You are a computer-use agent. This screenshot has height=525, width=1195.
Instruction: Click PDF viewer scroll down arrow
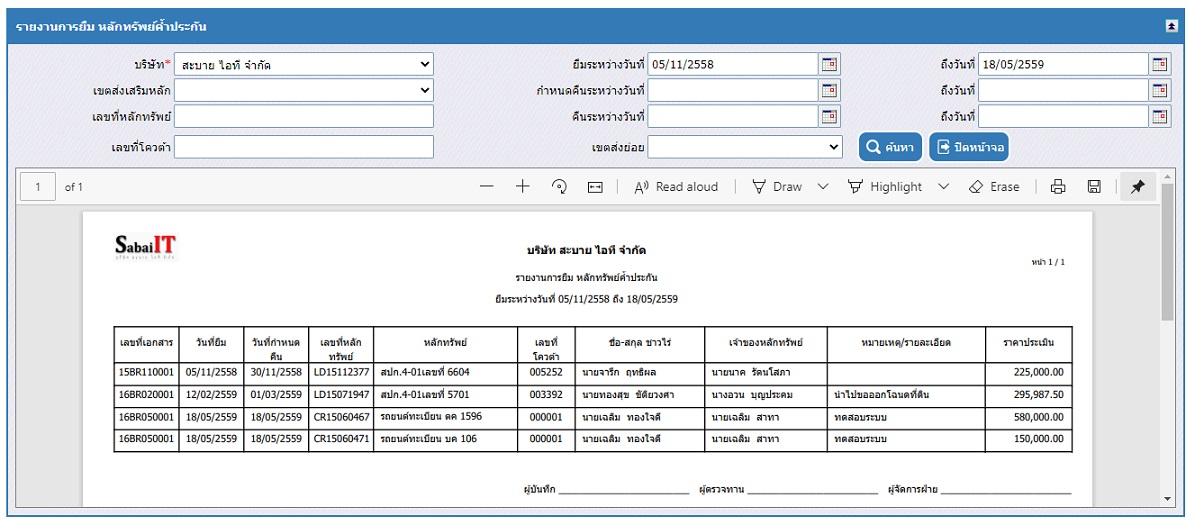(x=1168, y=498)
